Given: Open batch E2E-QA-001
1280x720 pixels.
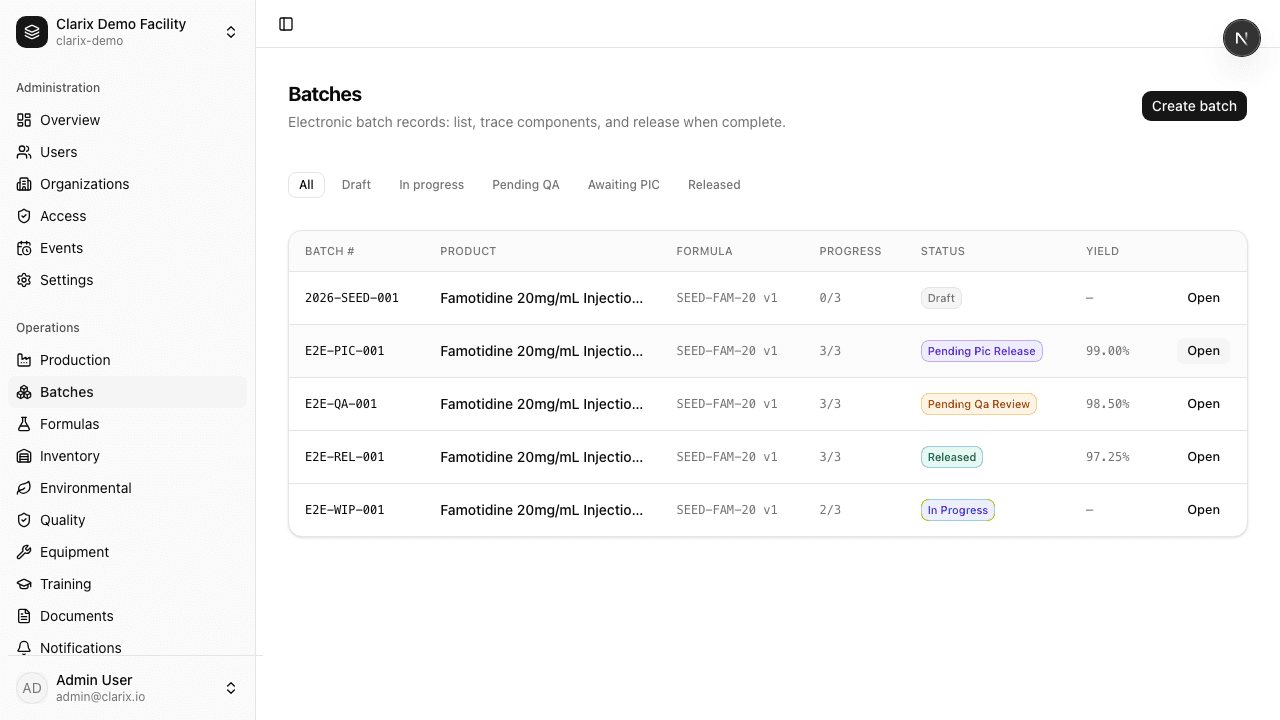Looking at the screenshot, I should click(x=1203, y=404).
